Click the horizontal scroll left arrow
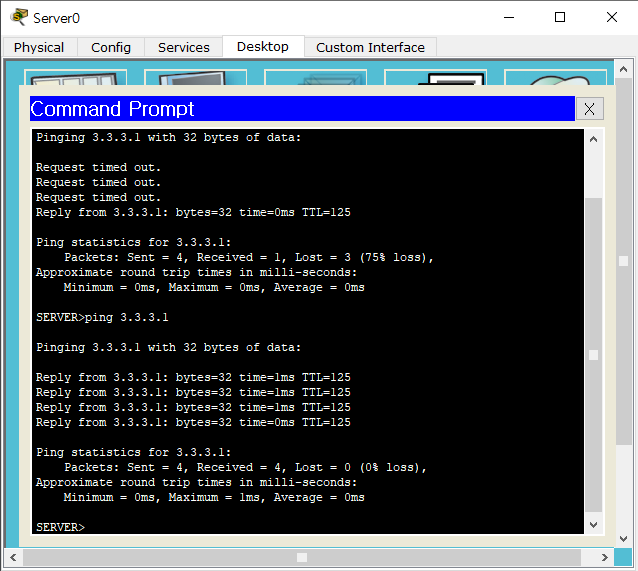Image resolution: width=638 pixels, height=571 pixels. point(13,557)
